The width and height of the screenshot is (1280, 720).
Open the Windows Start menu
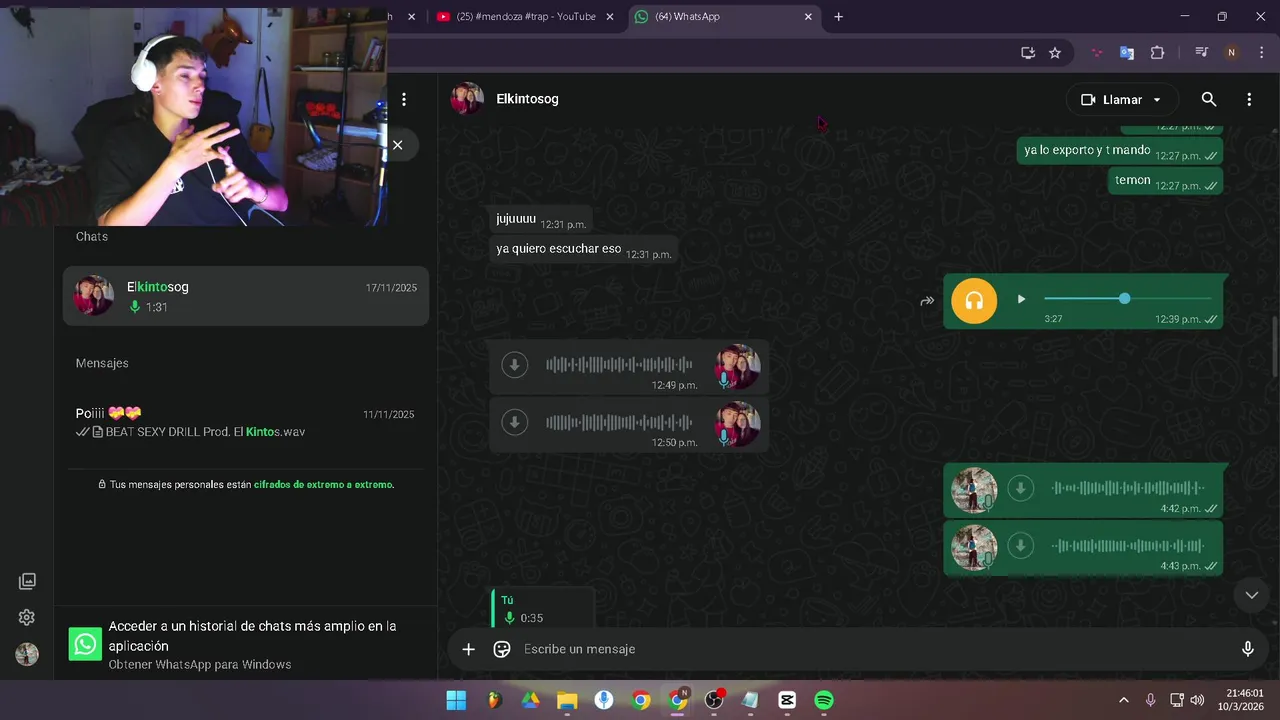(x=456, y=700)
